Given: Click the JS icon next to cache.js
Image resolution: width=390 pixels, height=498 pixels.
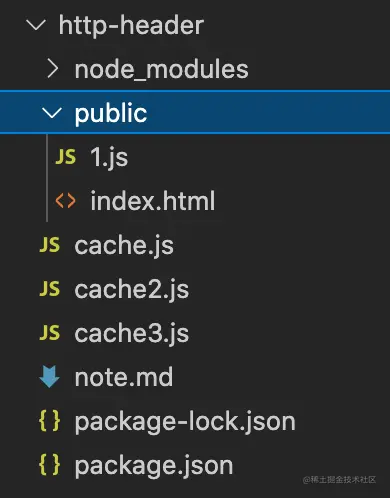Looking at the screenshot, I should pyautogui.click(x=50, y=245).
